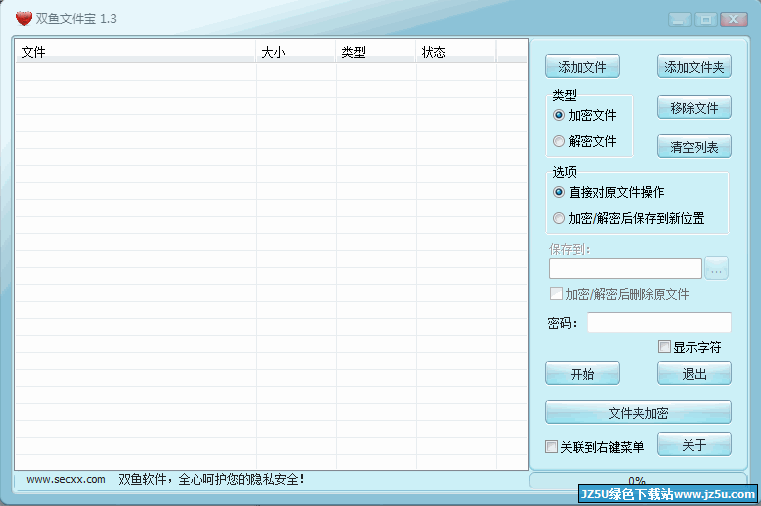The image size is (761, 506).
Task: Focus the 密码 password field
Action: click(659, 322)
